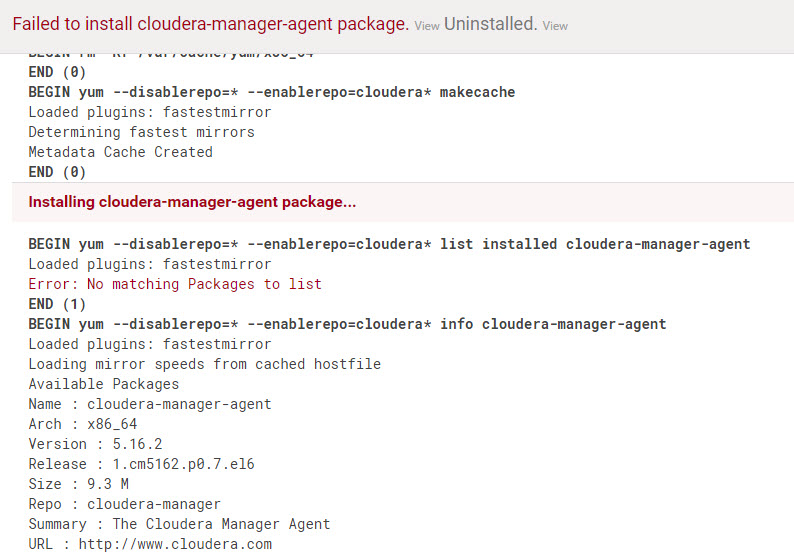The width and height of the screenshot is (794, 558).
Task: Select 'Loading mirror speeds from cached hostfile' line
Action: pyautogui.click(x=204, y=364)
